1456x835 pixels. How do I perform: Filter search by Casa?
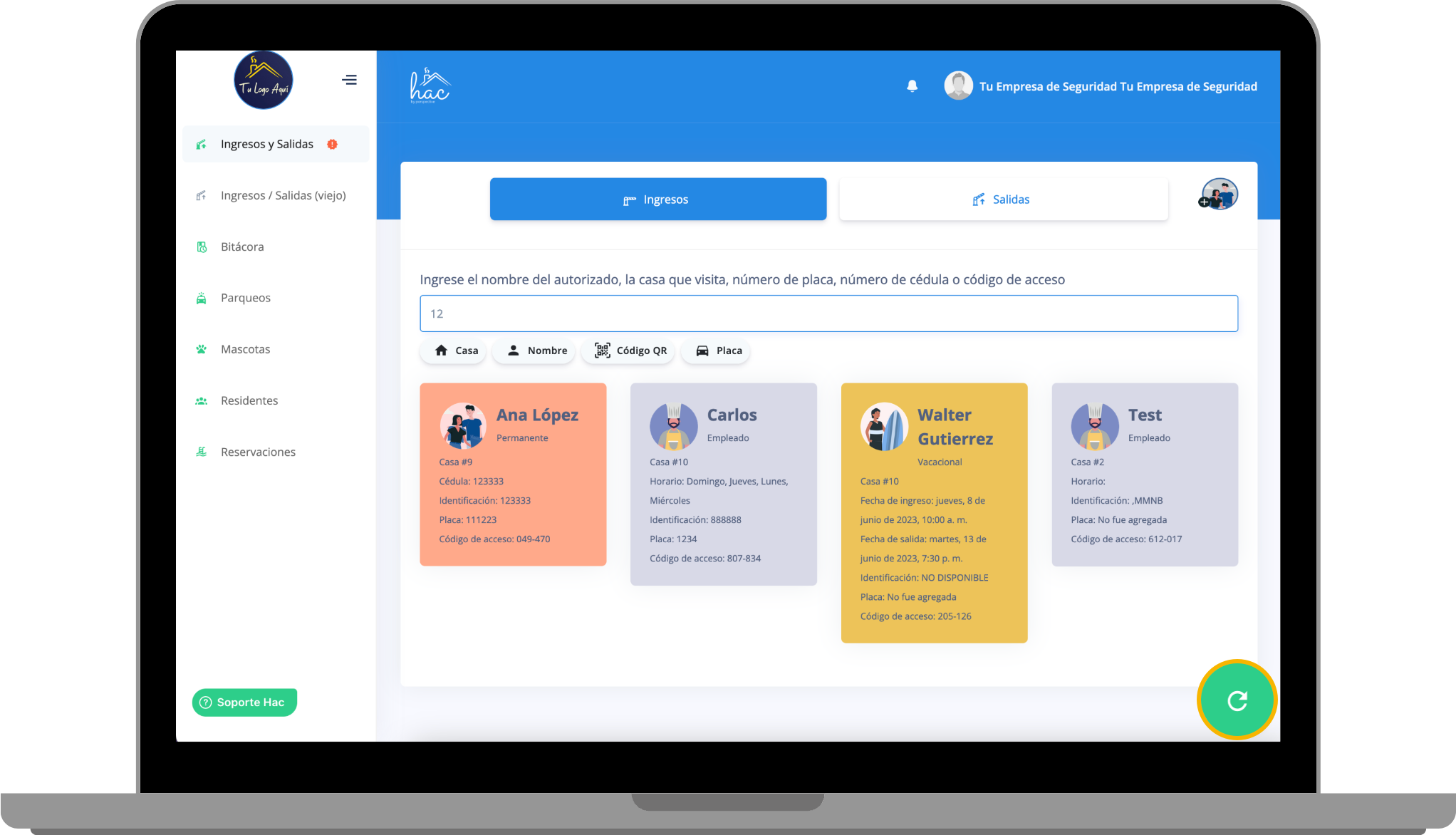point(454,351)
